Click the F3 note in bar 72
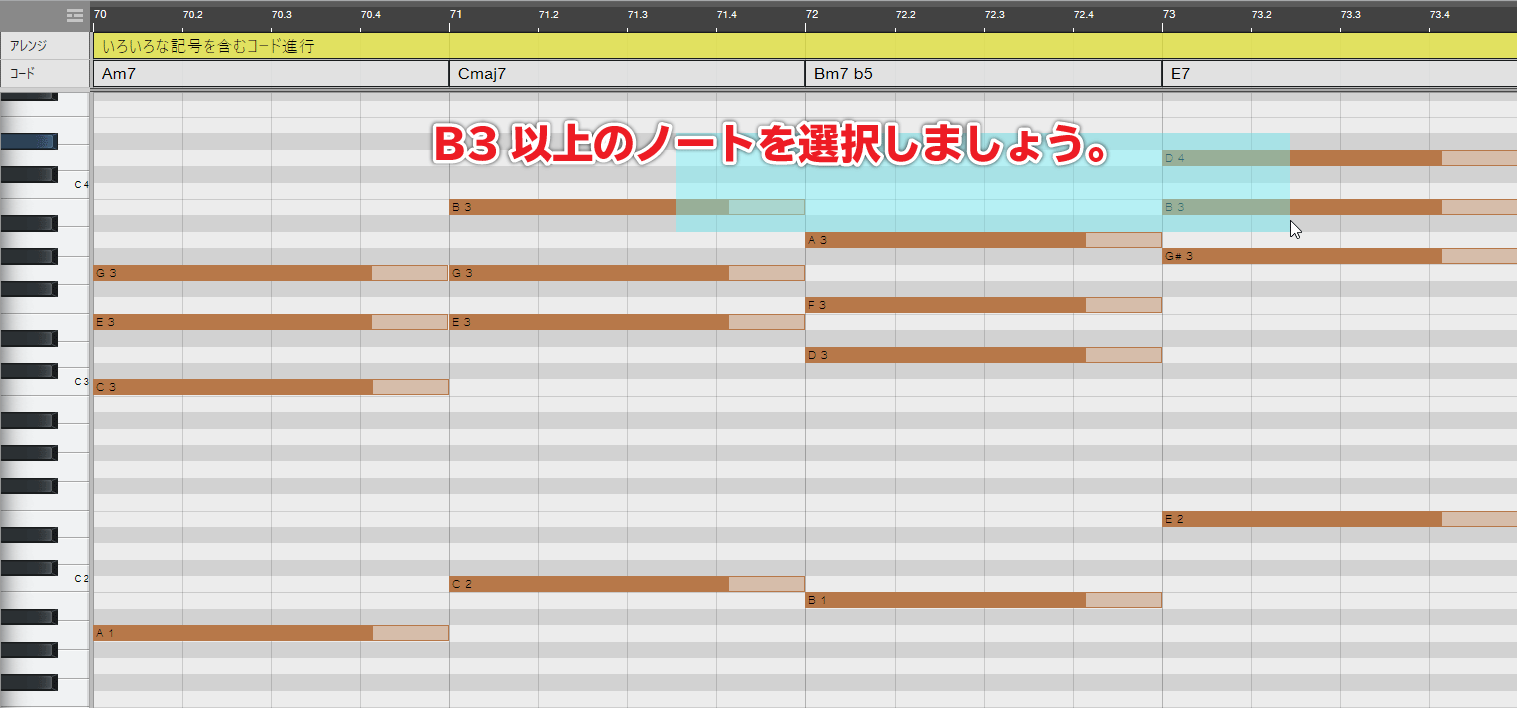Image resolution: width=1517 pixels, height=708 pixels. (x=945, y=305)
